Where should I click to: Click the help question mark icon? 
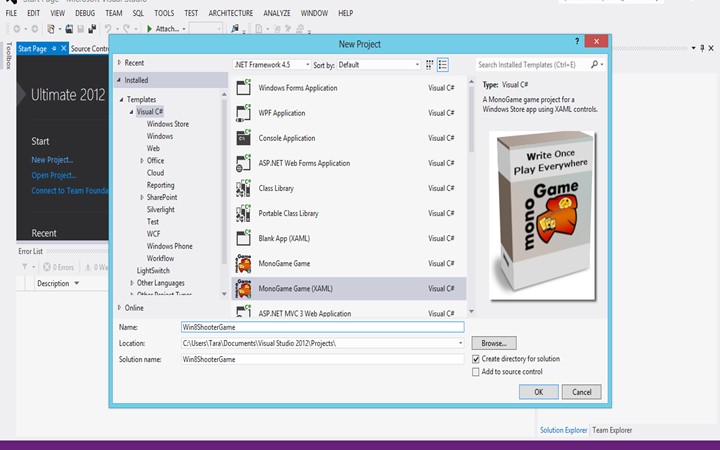tap(577, 43)
